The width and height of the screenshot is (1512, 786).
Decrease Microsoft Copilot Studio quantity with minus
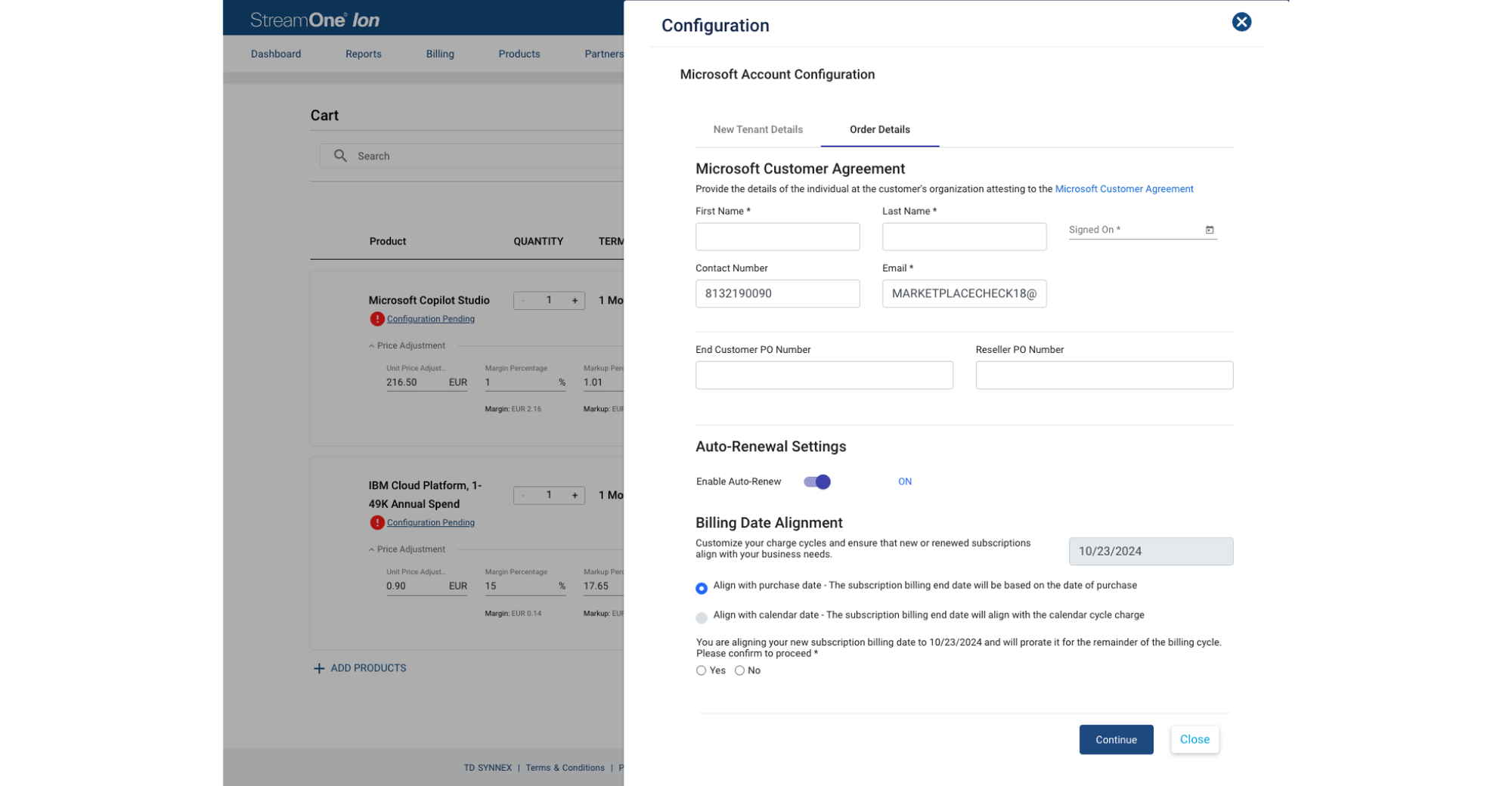[523, 301]
